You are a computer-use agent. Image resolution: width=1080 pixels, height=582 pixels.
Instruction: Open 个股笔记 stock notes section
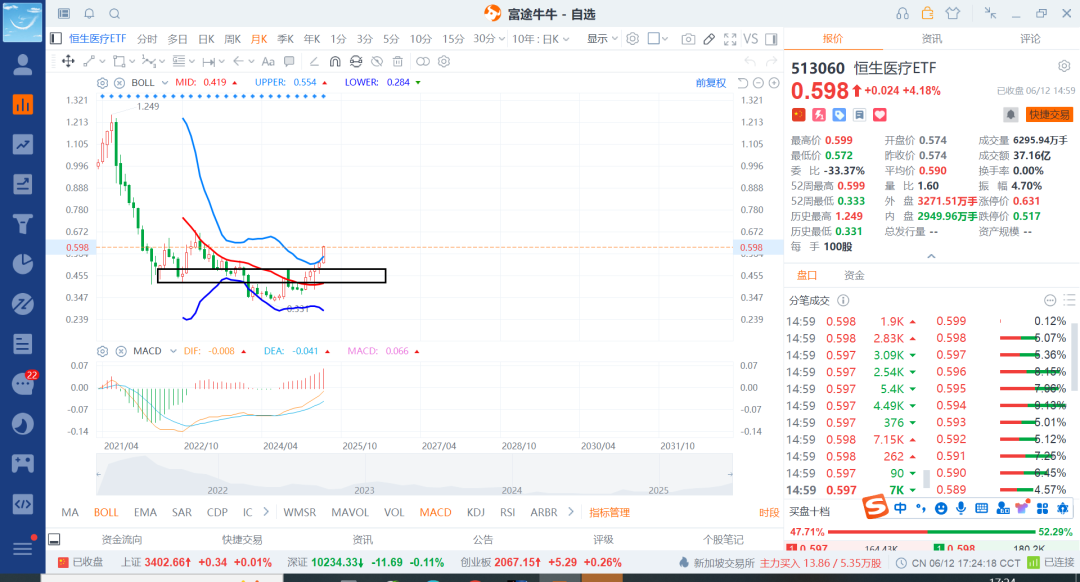pos(723,539)
